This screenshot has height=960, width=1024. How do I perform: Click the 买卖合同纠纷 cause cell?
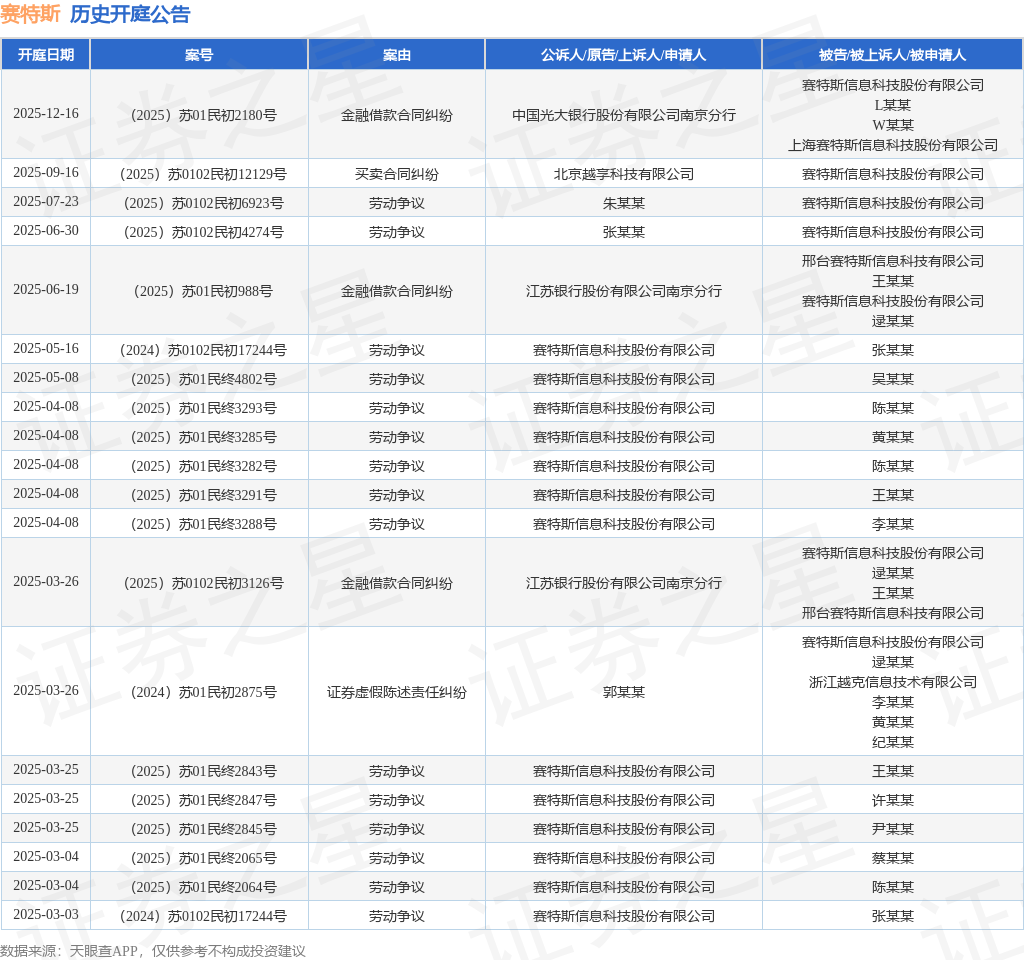(x=396, y=174)
